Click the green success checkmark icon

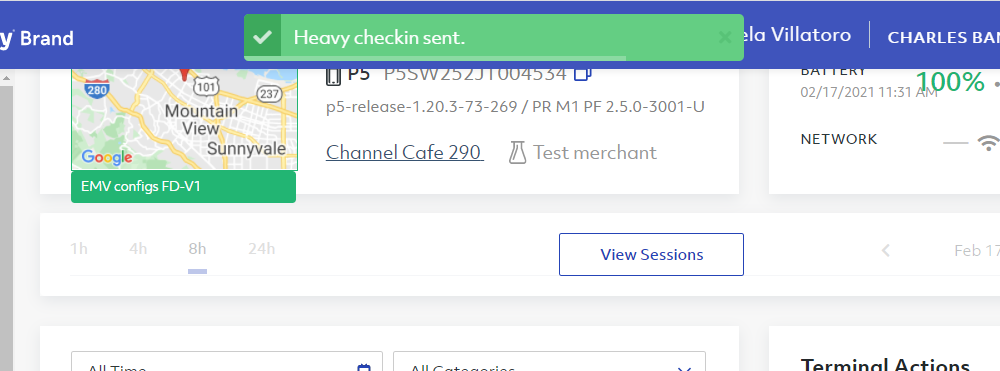tap(262, 38)
